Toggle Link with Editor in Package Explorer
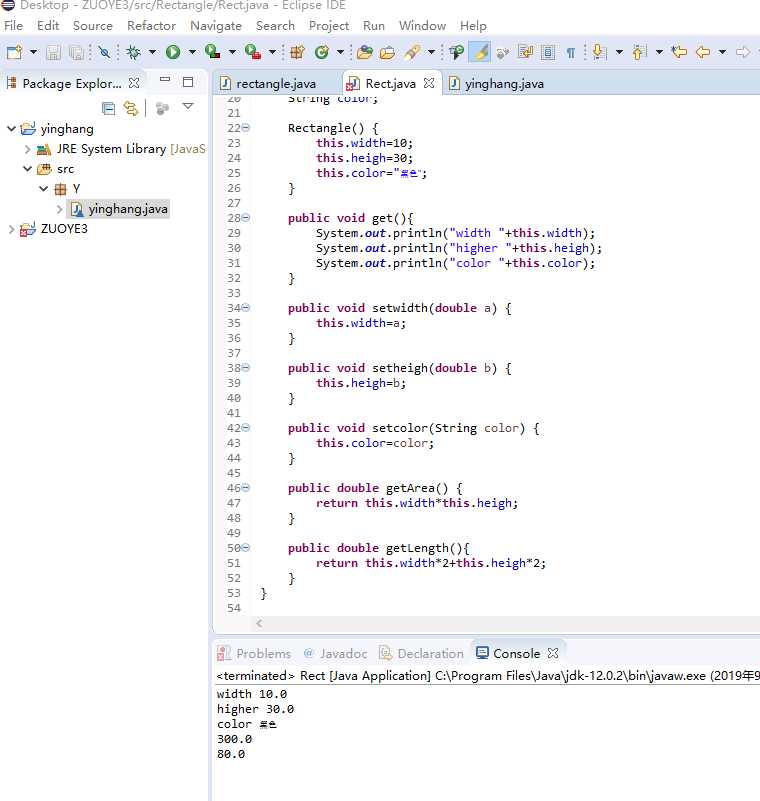The width and height of the screenshot is (760, 801). click(x=131, y=108)
